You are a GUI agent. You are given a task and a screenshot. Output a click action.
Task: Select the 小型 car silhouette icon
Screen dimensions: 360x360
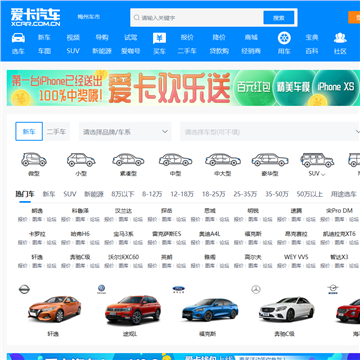point(81,160)
